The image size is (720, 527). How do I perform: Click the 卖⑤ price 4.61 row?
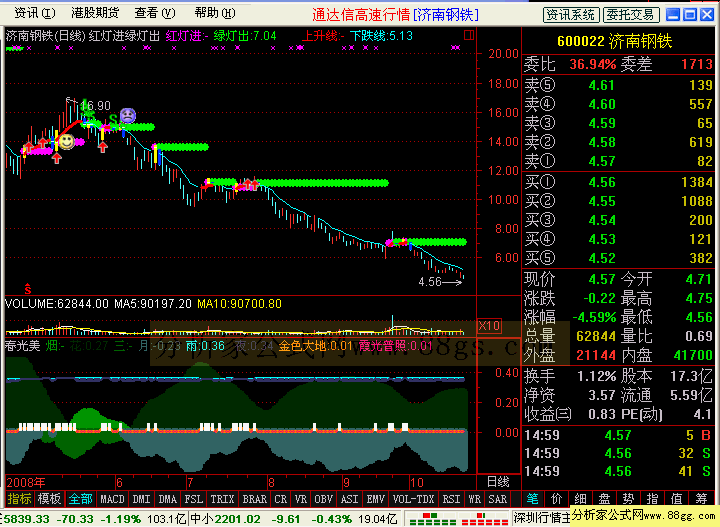619,85
